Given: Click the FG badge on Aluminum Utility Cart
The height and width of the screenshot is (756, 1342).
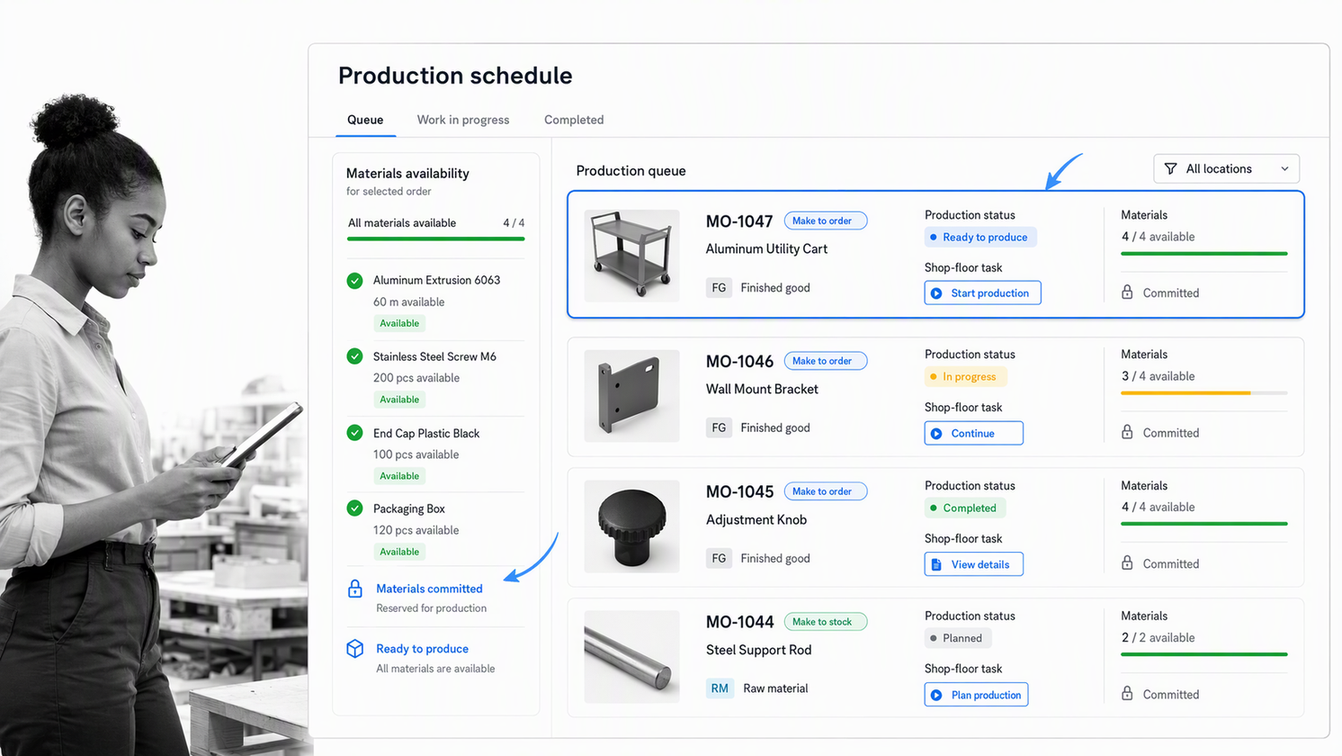Looking at the screenshot, I should point(719,288).
